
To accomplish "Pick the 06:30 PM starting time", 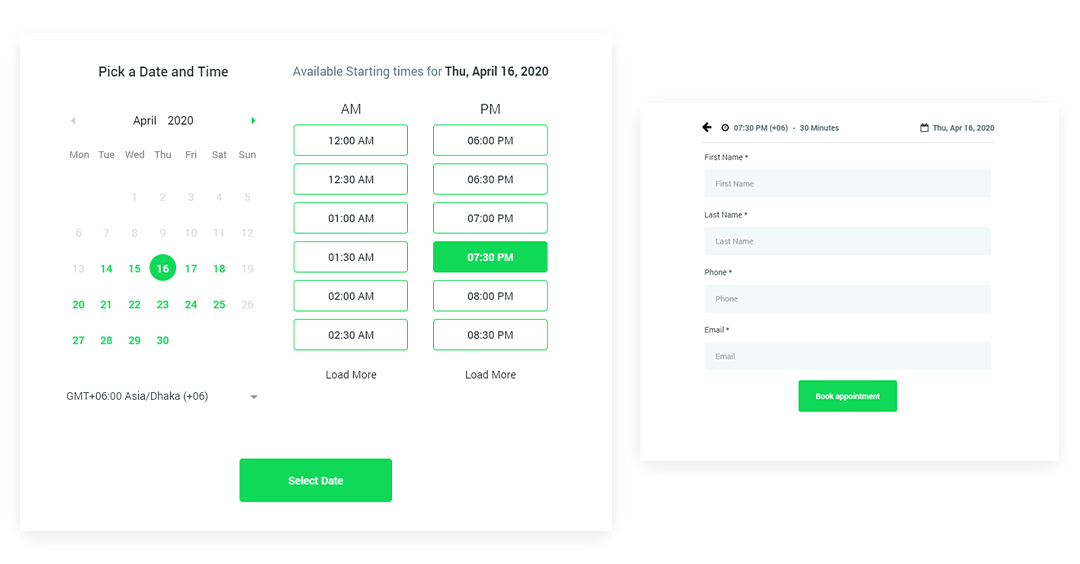I will tap(490, 179).
